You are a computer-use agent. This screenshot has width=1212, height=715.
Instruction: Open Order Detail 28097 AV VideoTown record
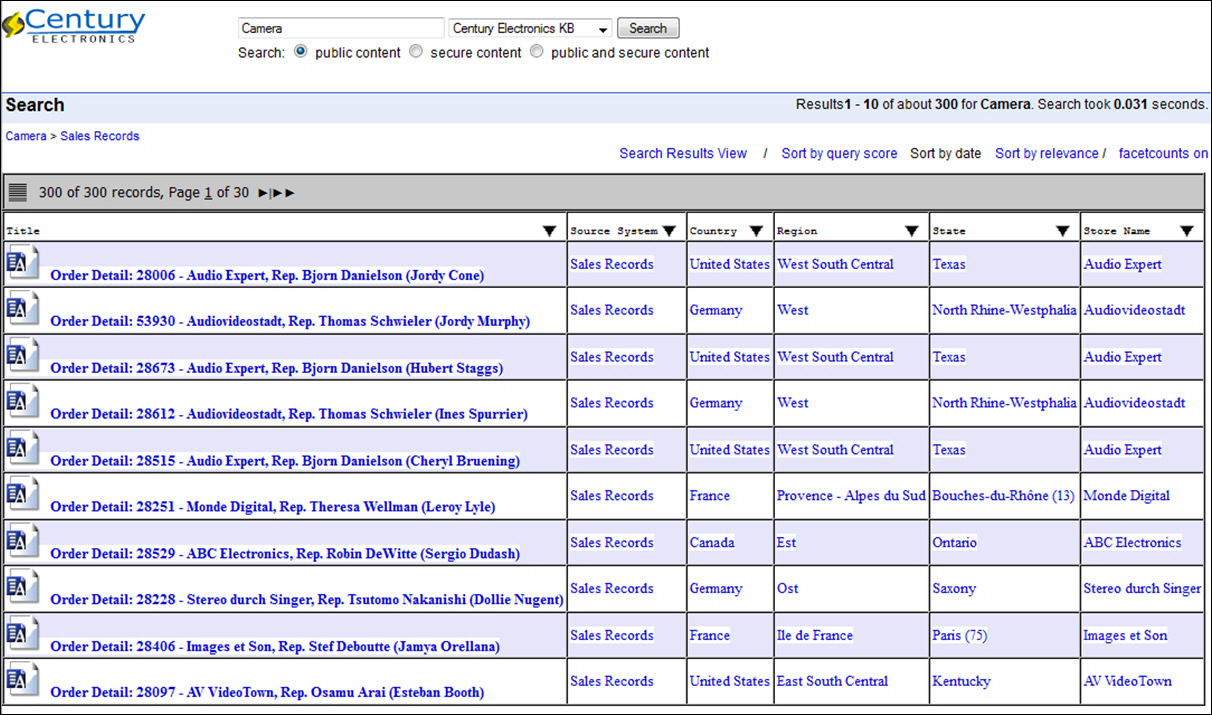tap(267, 692)
